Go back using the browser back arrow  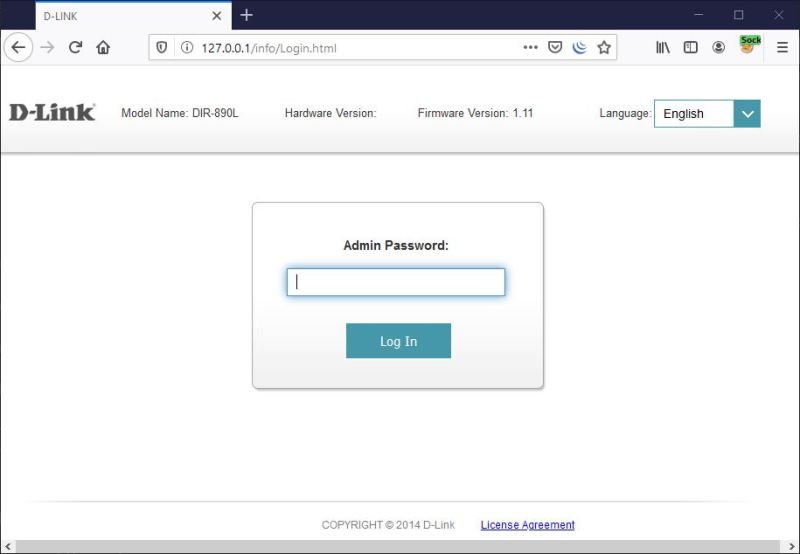[18, 47]
